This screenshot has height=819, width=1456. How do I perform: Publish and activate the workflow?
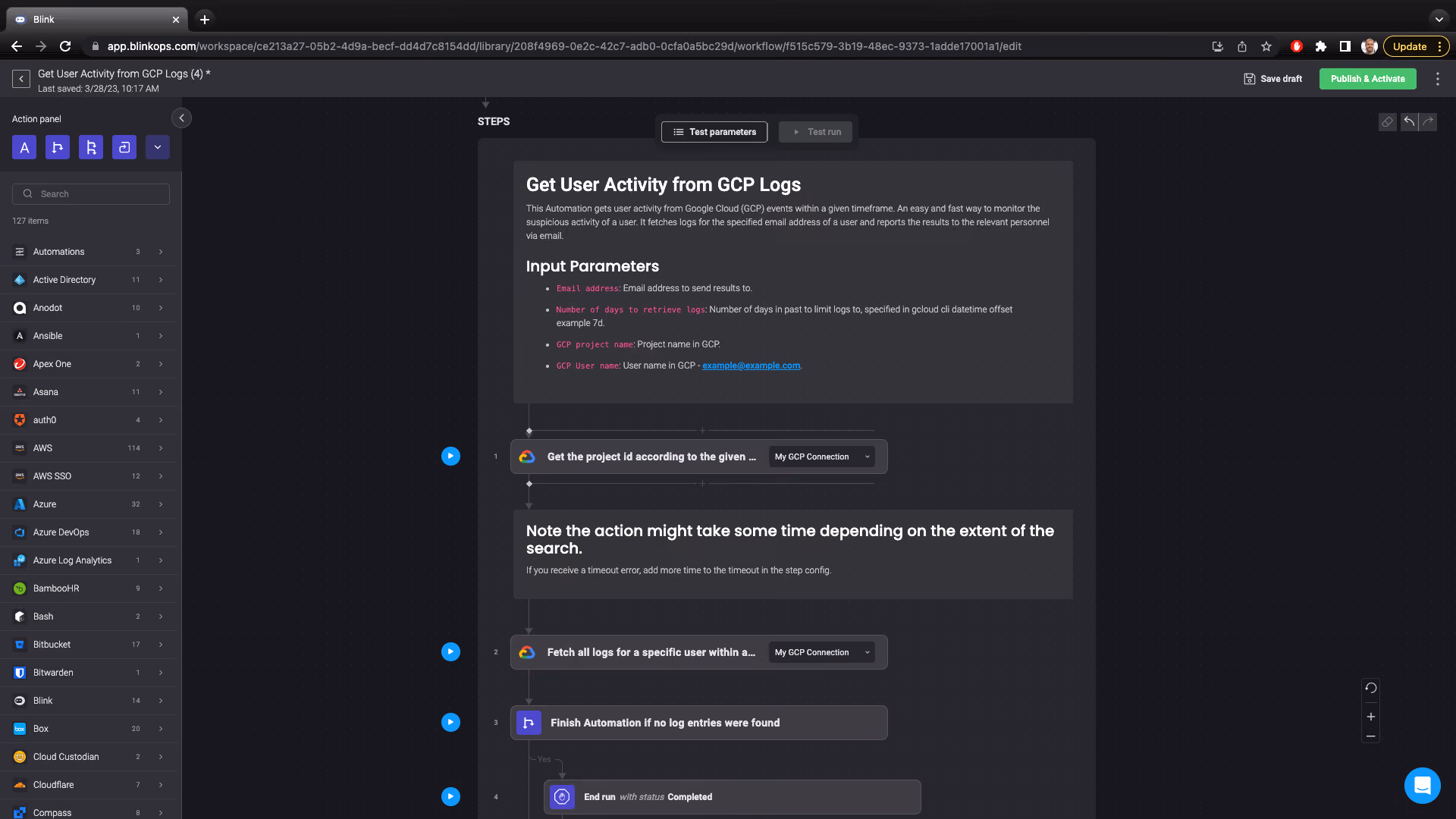pos(1367,79)
